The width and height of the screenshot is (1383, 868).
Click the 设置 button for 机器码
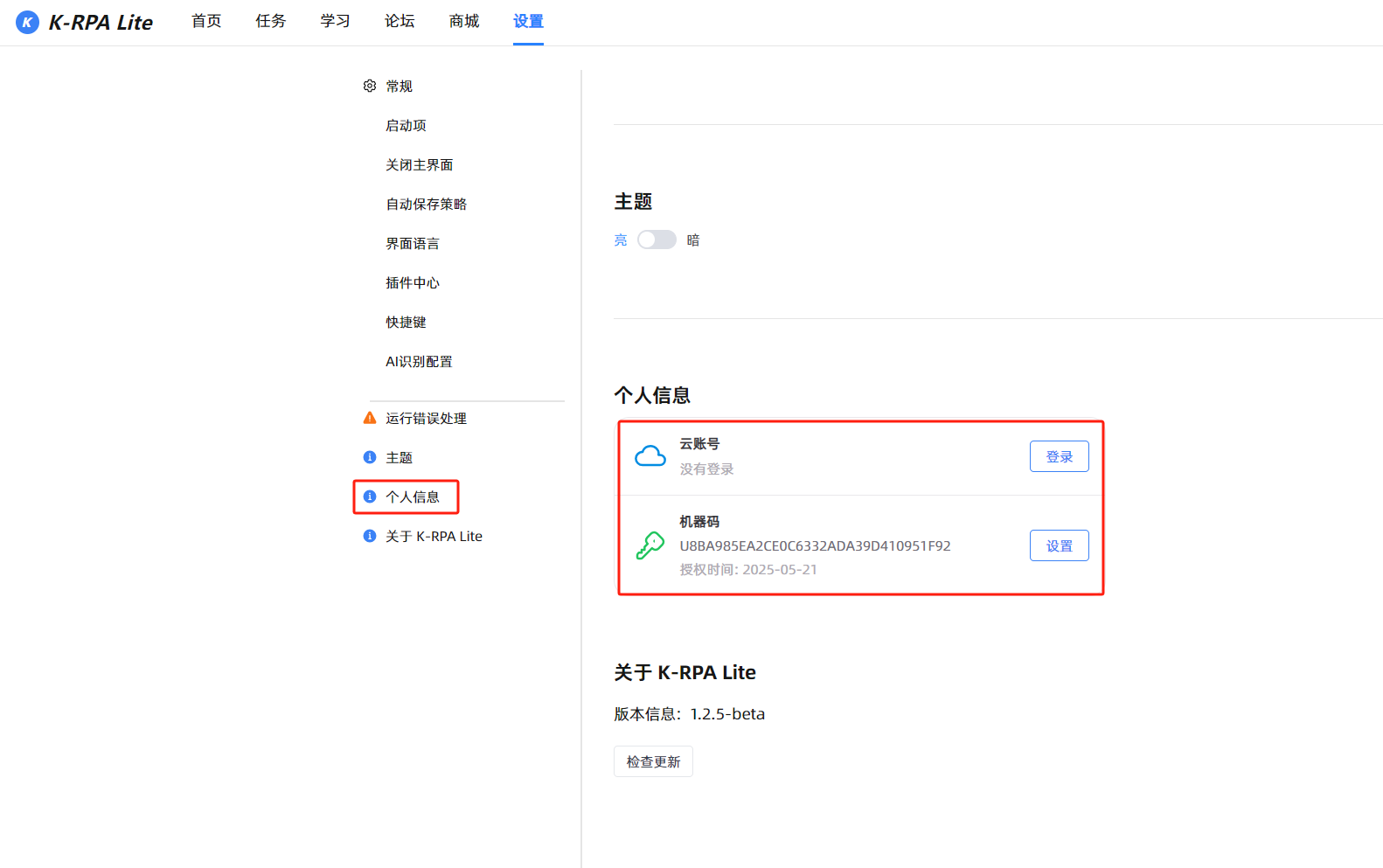coord(1060,545)
